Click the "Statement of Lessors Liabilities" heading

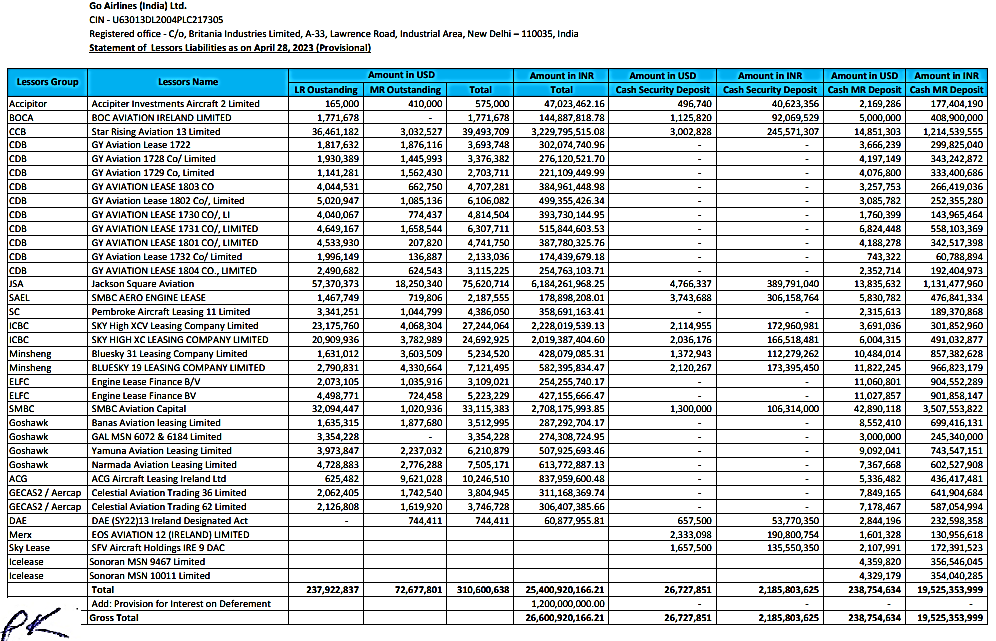point(230,48)
